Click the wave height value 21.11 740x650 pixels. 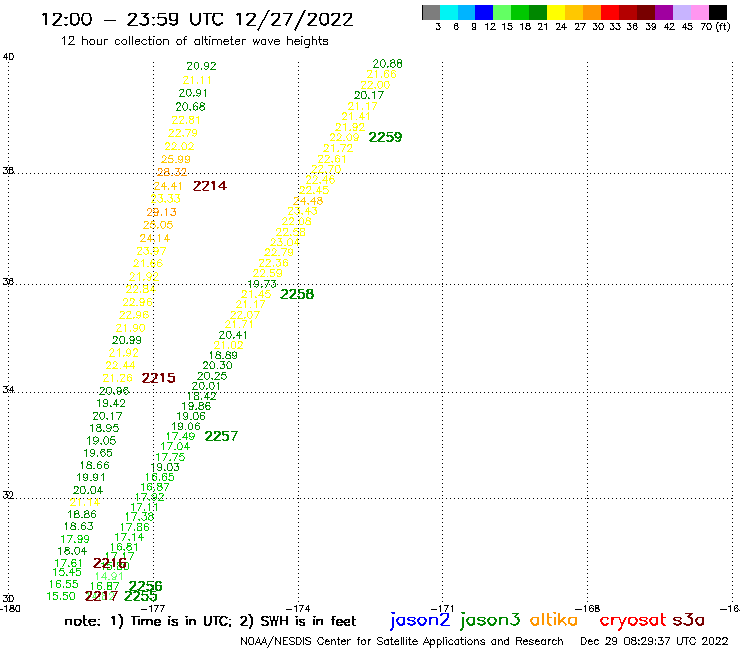point(197,80)
